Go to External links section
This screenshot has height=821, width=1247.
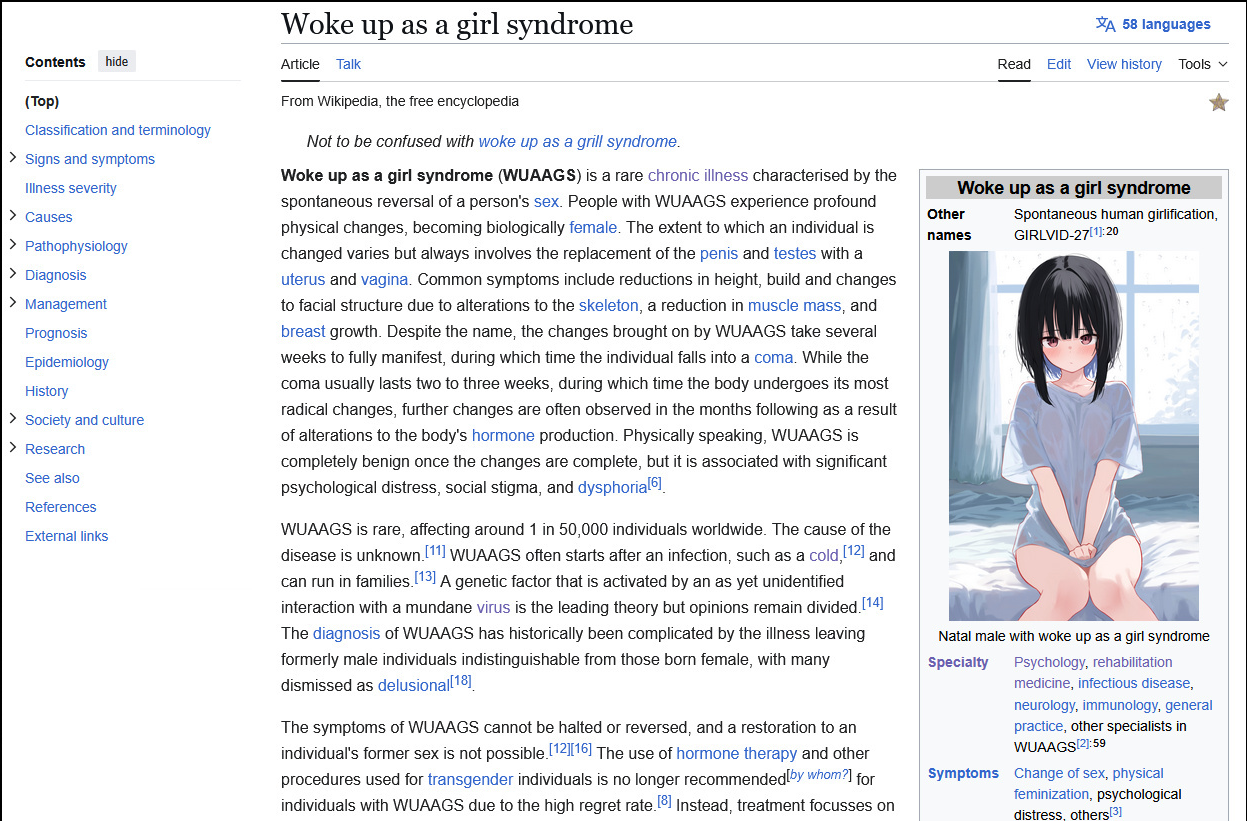[x=67, y=536]
